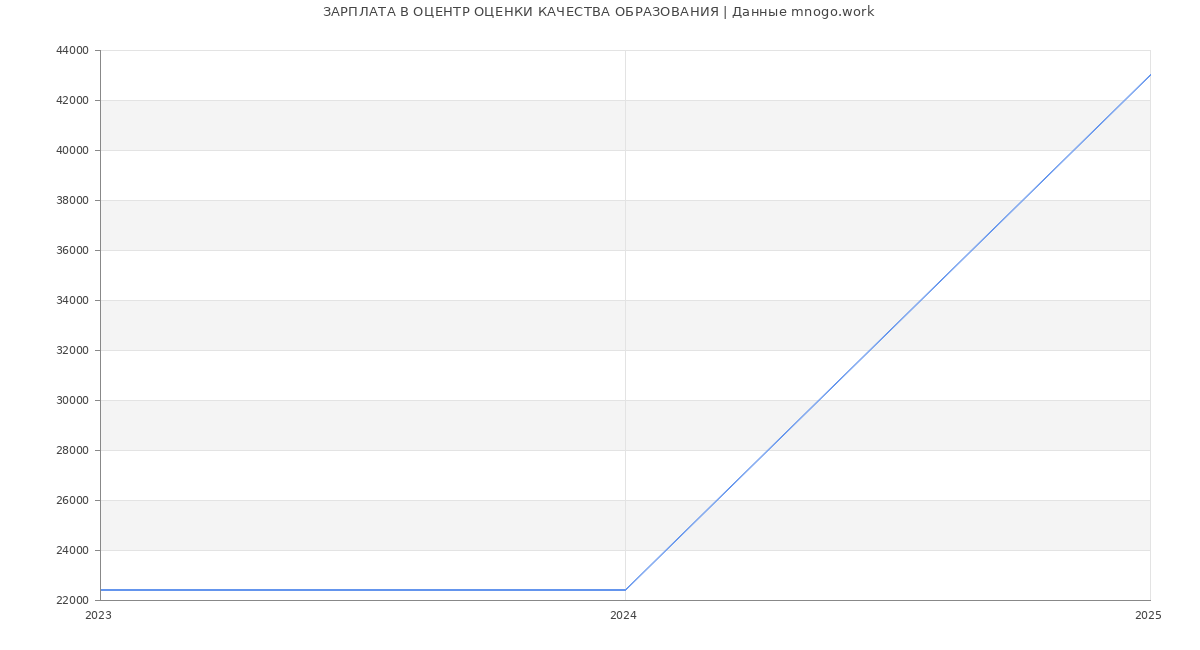The width and height of the screenshot is (1200, 650).
Task: Click the 2025 x-axis label
Action: (1148, 616)
